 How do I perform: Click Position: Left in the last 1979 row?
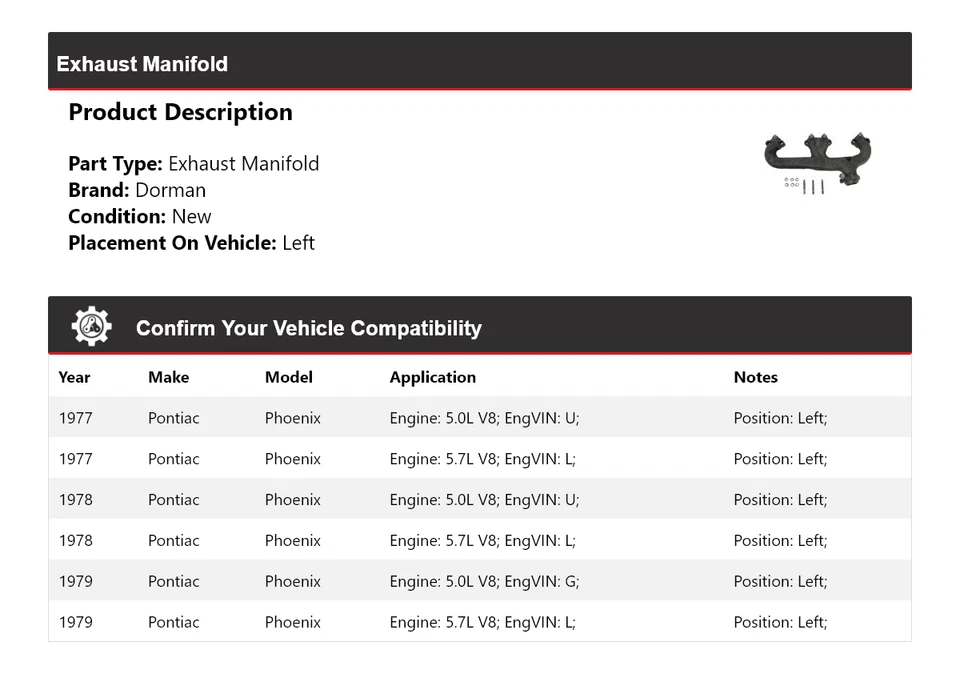pyautogui.click(x=780, y=622)
